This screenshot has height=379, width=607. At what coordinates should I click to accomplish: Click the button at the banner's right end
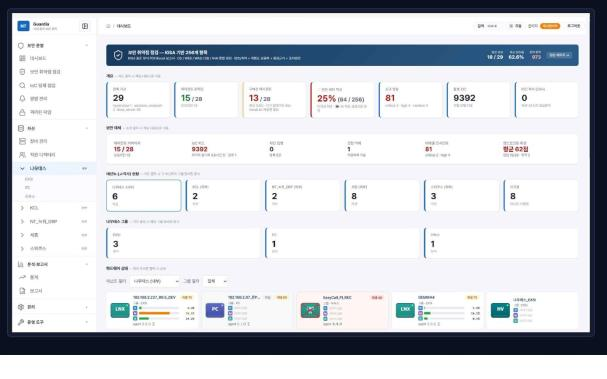pyautogui.click(x=559, y=55)
